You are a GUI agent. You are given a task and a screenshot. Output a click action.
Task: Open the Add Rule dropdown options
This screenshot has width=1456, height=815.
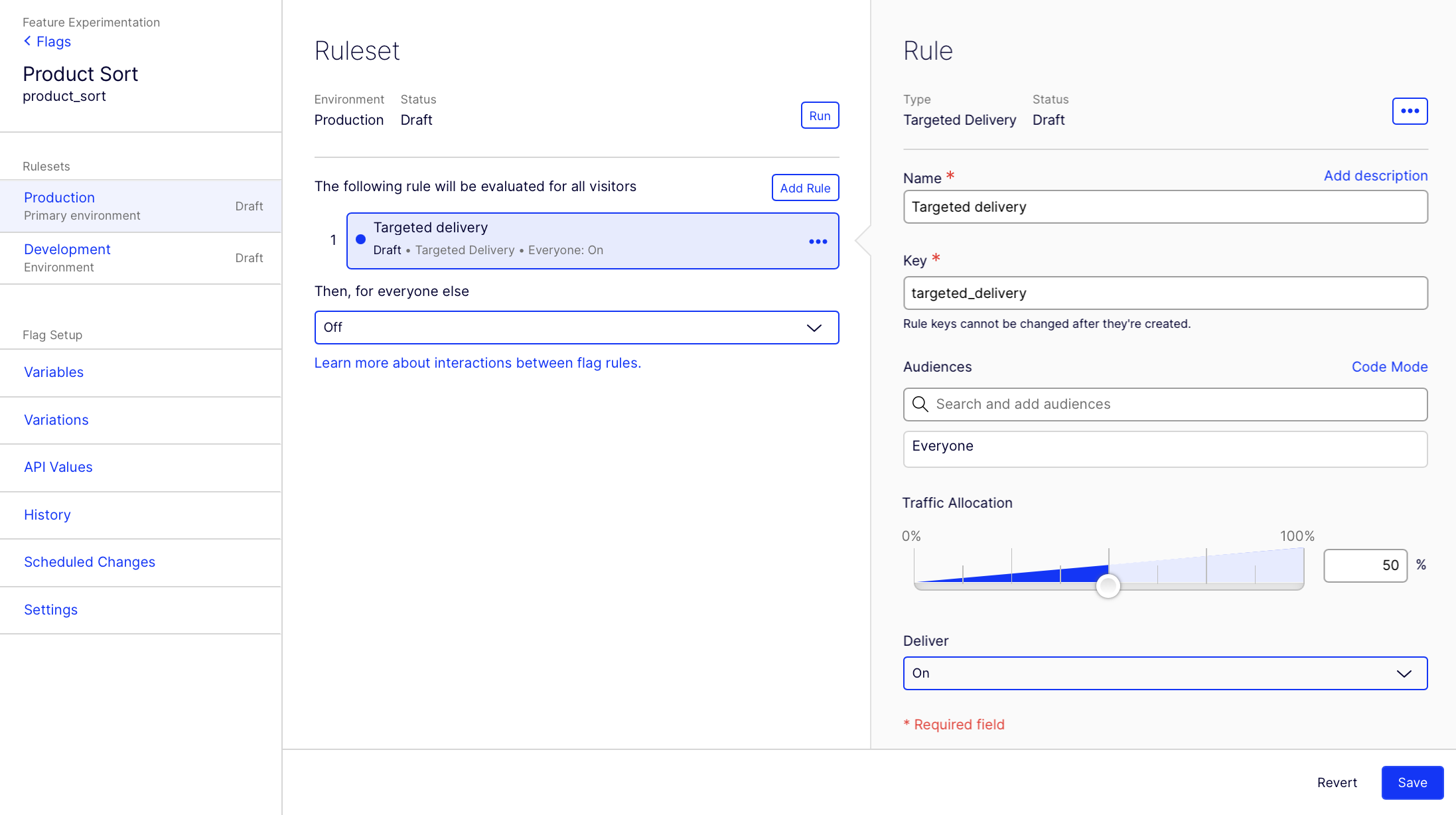point(804,188)
